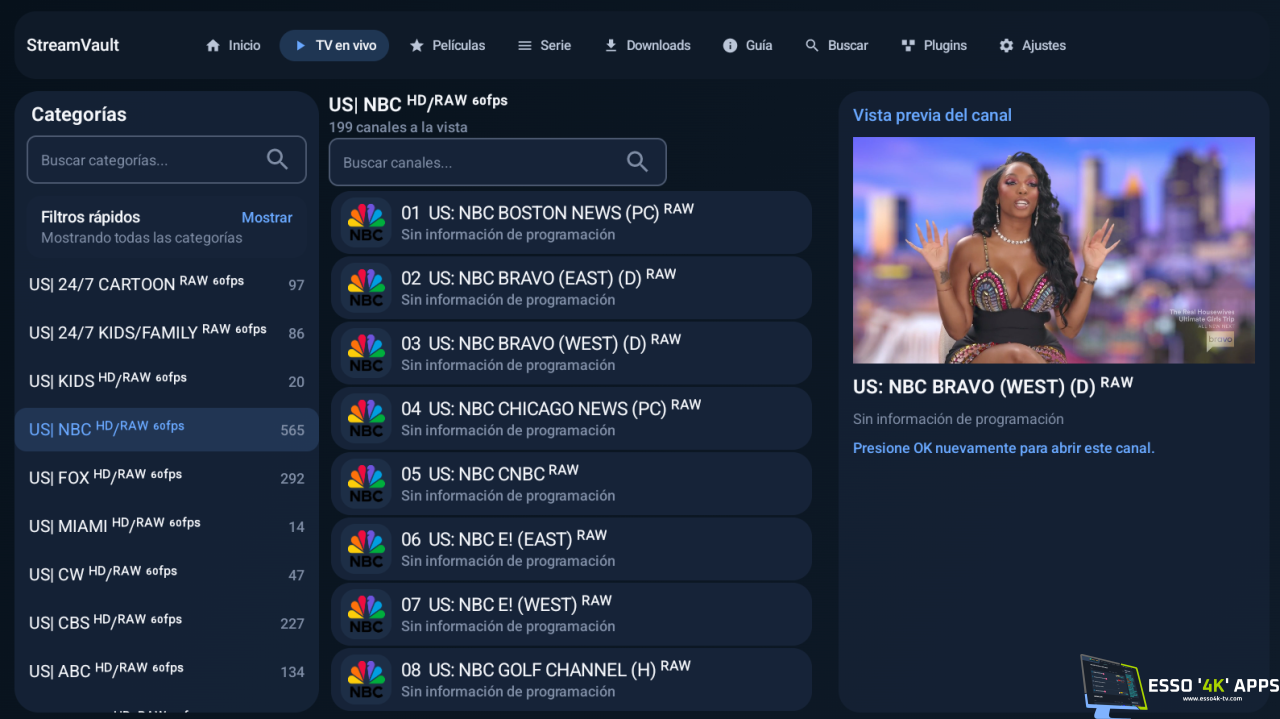The image size is (1280, 719).
Task: Click the list icon beside Serie
Action: pos(525,45)
